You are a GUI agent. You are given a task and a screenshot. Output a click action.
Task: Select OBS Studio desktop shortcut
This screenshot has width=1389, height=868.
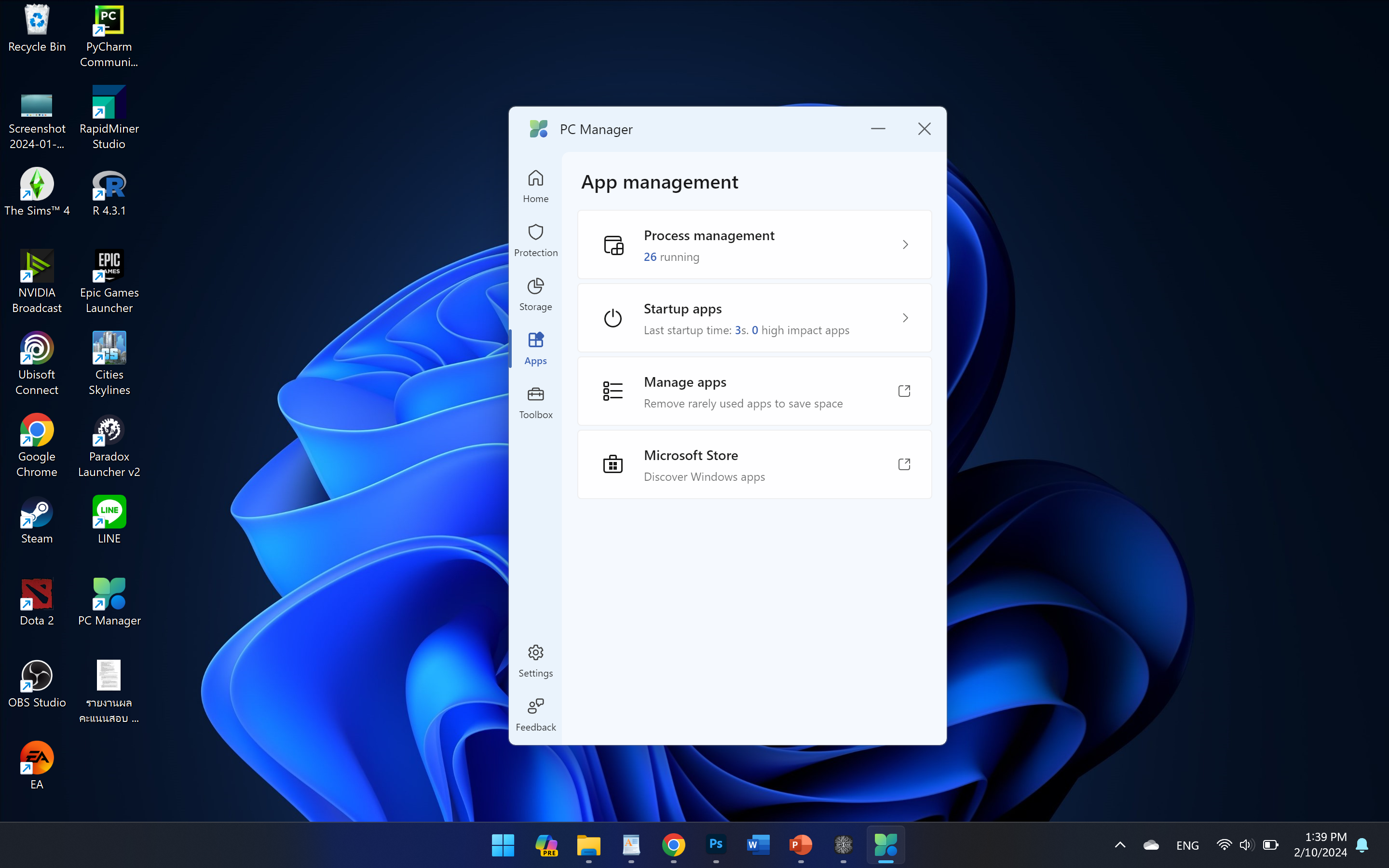[37, 685]
